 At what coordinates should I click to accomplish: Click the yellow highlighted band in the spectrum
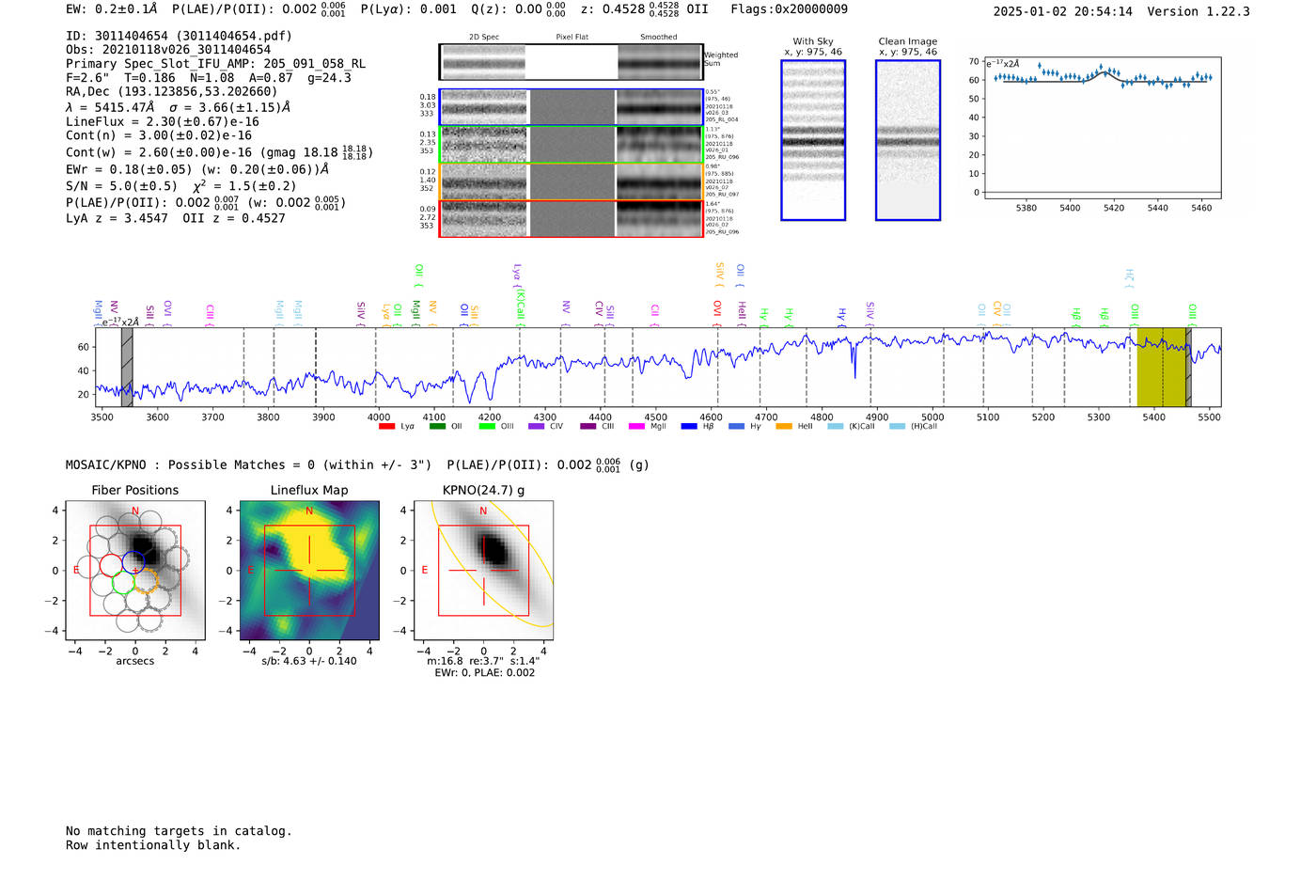[x=1161, y=367]
